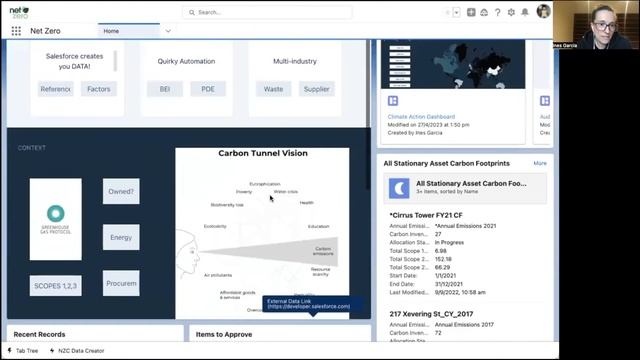The image size is (640, 360).
Task: Open the Global Actions plus icon
Action: pos(471,12)
